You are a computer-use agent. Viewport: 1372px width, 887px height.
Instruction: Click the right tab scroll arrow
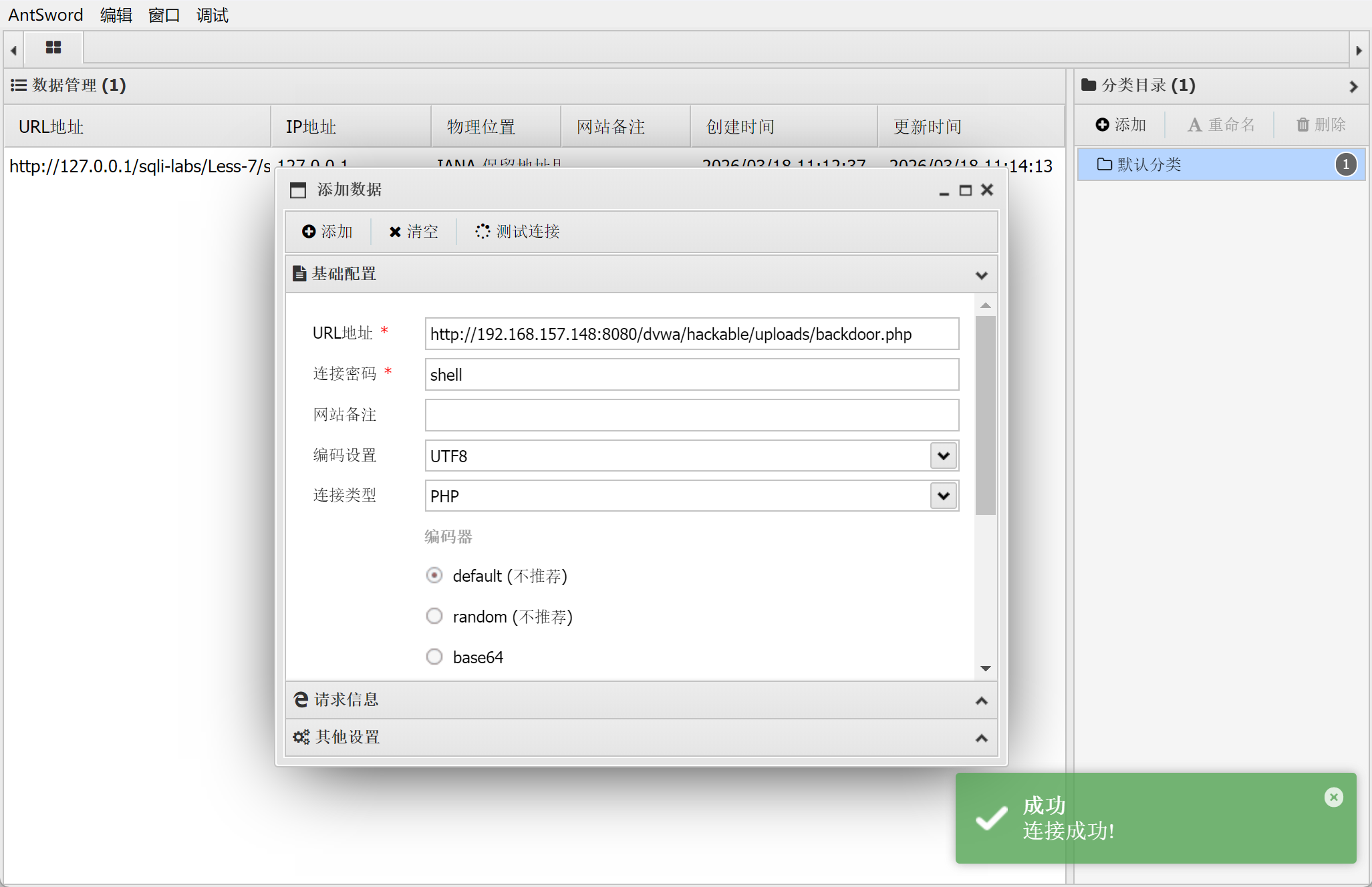pos(1359,50)
